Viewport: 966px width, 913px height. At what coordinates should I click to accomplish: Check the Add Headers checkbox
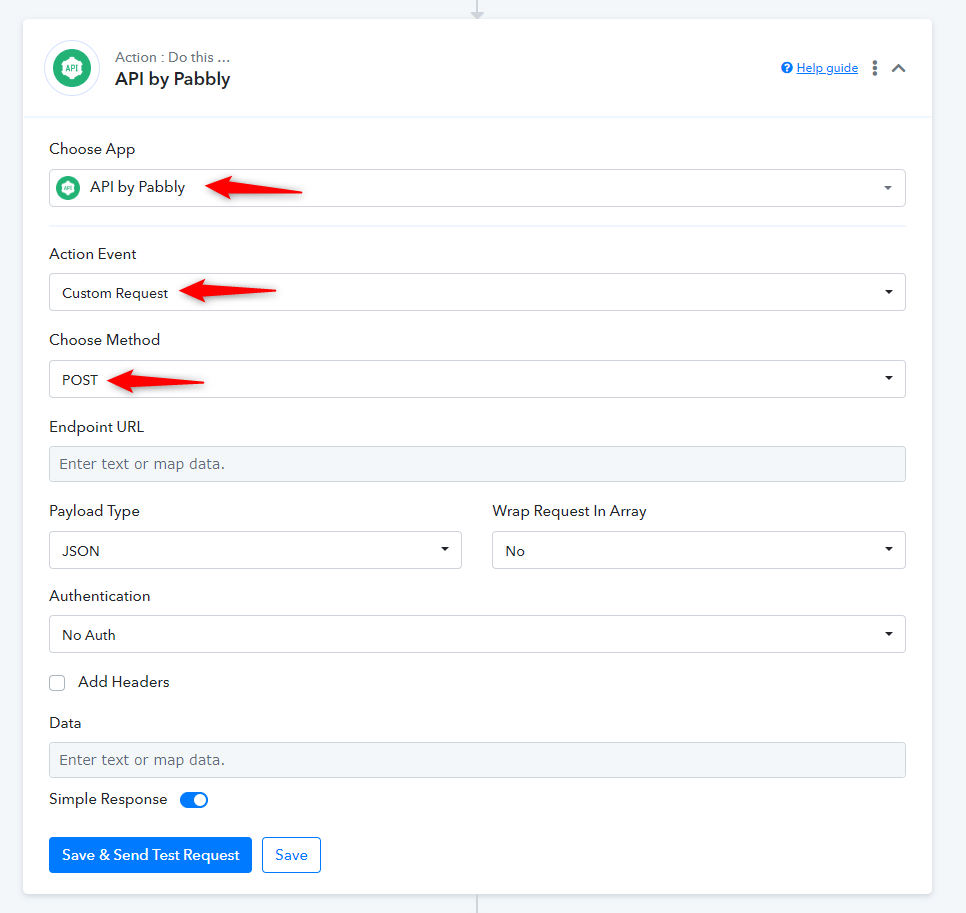coord(57,683)
